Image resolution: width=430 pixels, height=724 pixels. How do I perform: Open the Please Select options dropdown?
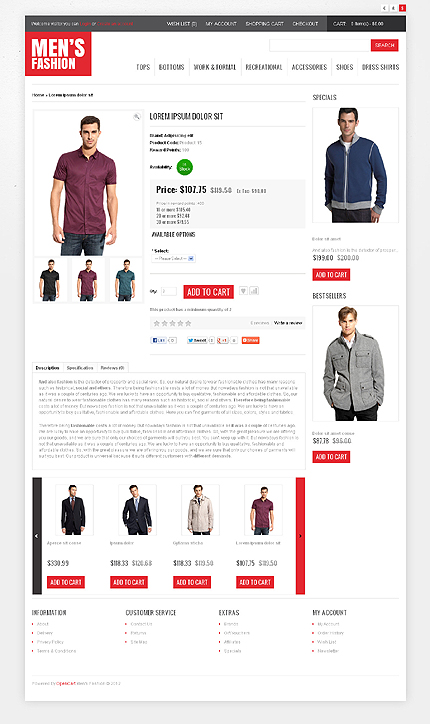[174, 259]
